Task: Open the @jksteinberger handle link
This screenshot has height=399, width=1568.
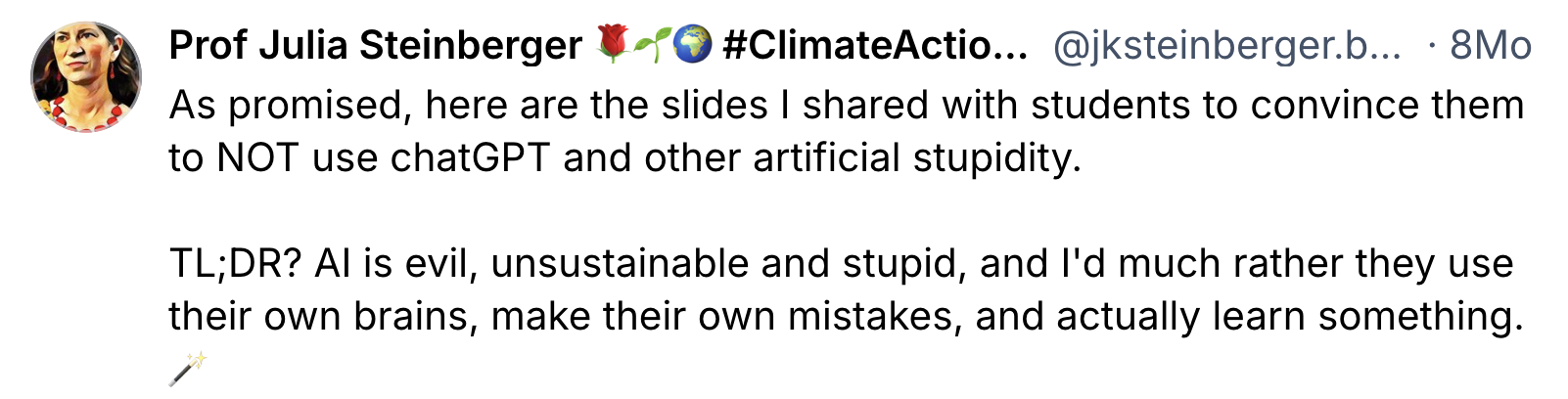Action: point(1226,45)
